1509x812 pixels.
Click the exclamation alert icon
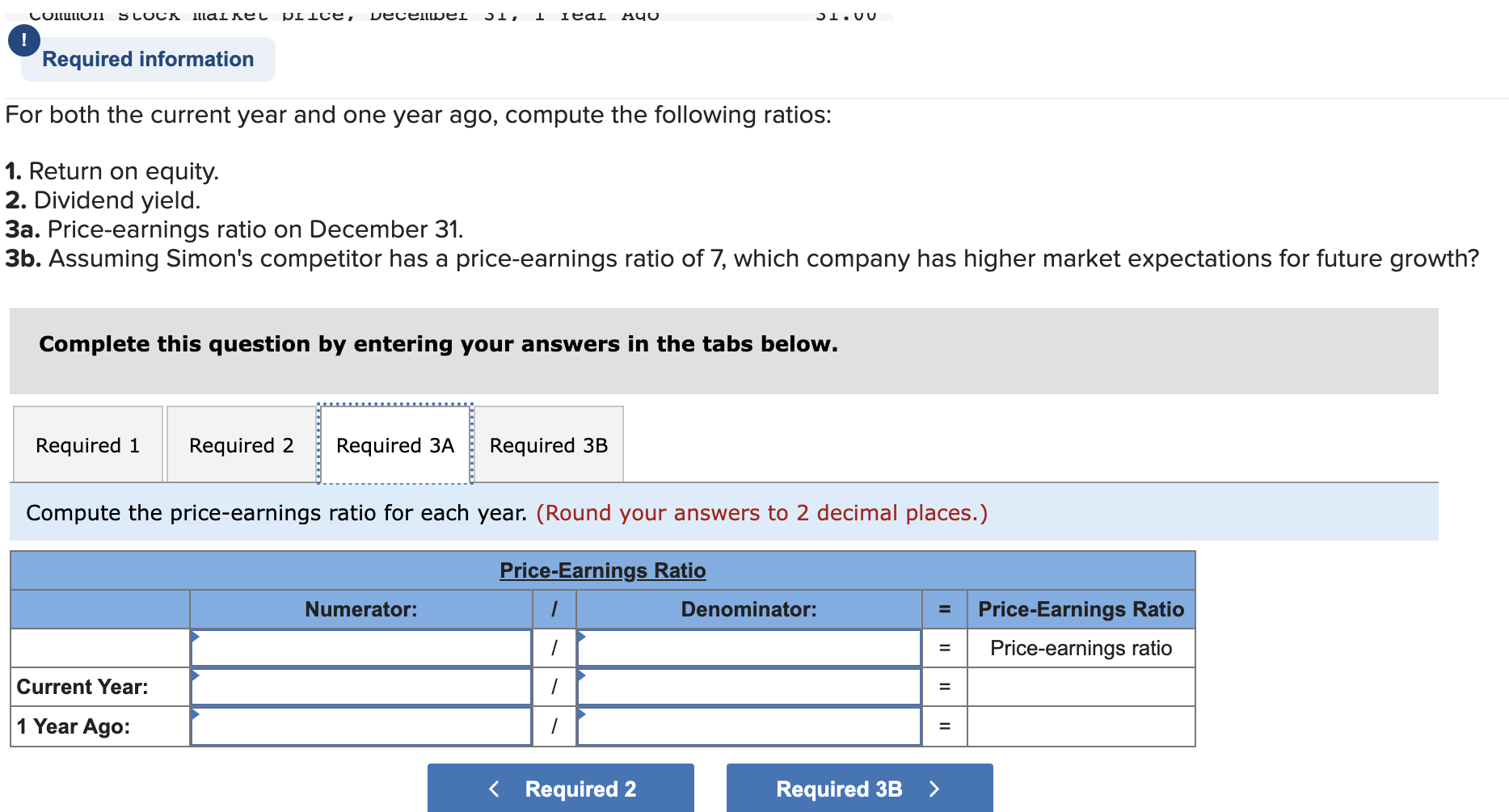click(24, 40)
